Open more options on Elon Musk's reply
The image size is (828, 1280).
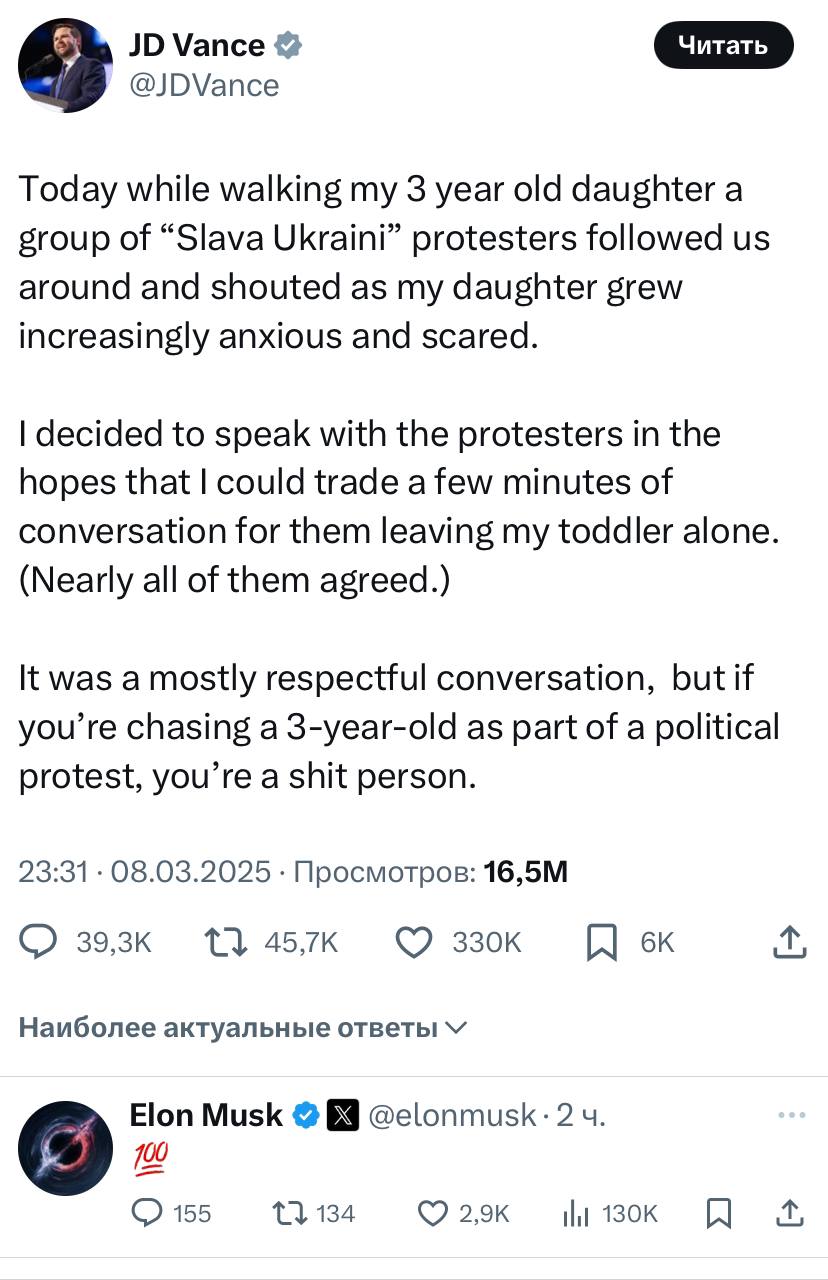791,1114
